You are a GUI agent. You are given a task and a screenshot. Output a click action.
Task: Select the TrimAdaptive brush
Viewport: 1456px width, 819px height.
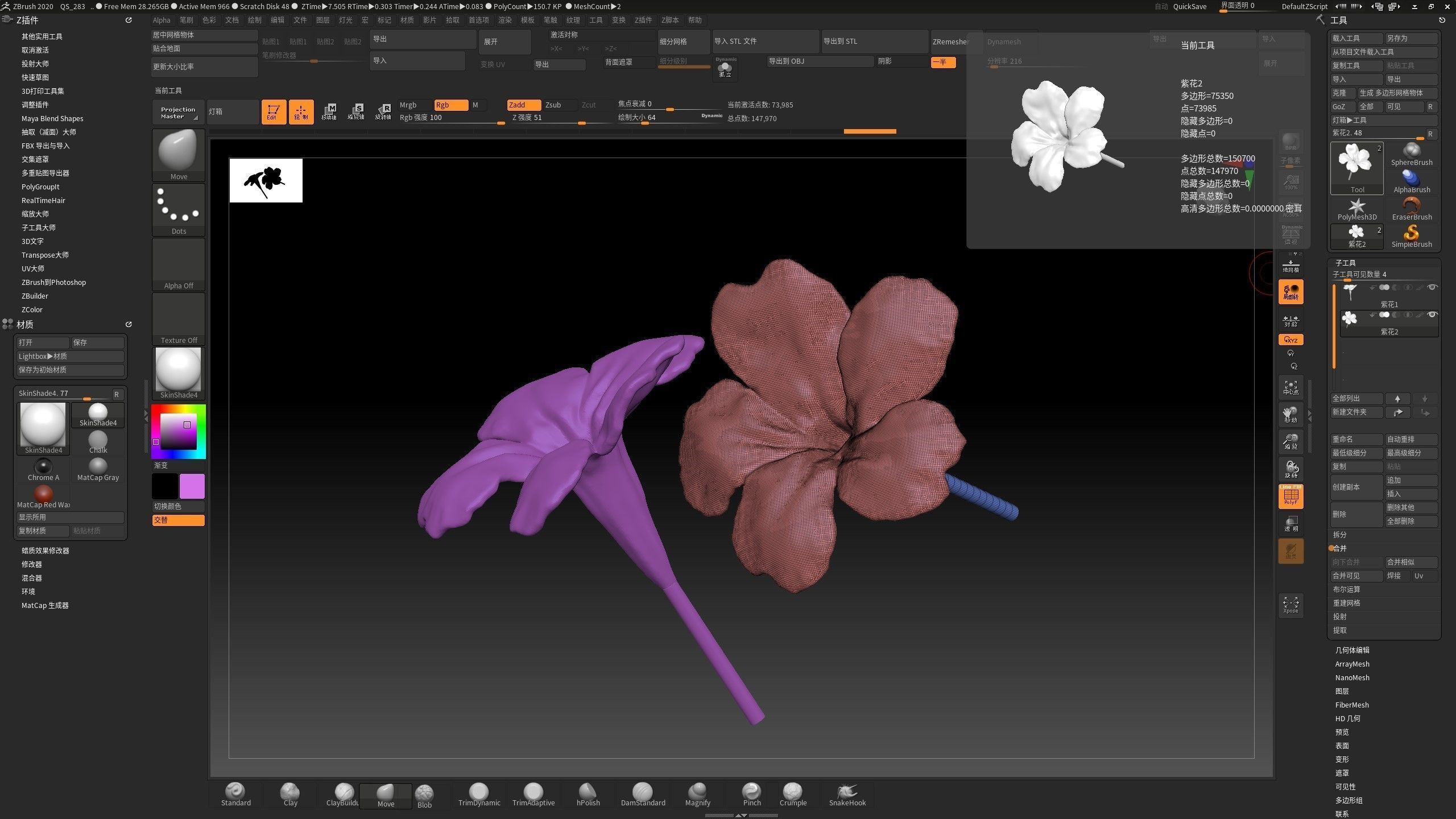[x=533, y=795]
